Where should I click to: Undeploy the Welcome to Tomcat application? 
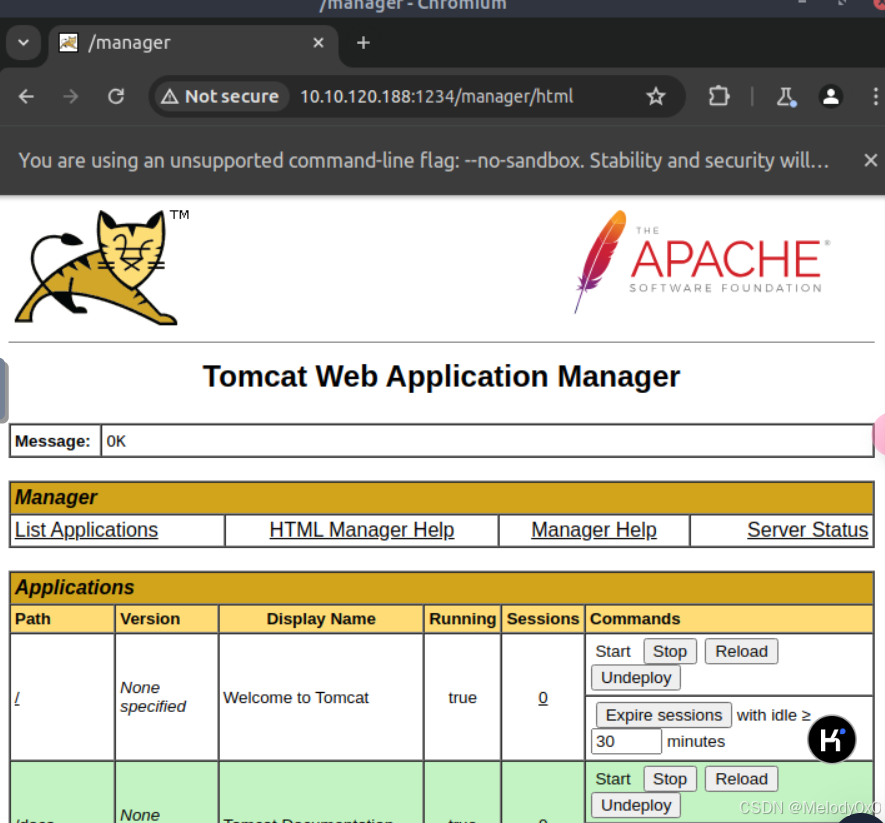(x=636, y=677)
